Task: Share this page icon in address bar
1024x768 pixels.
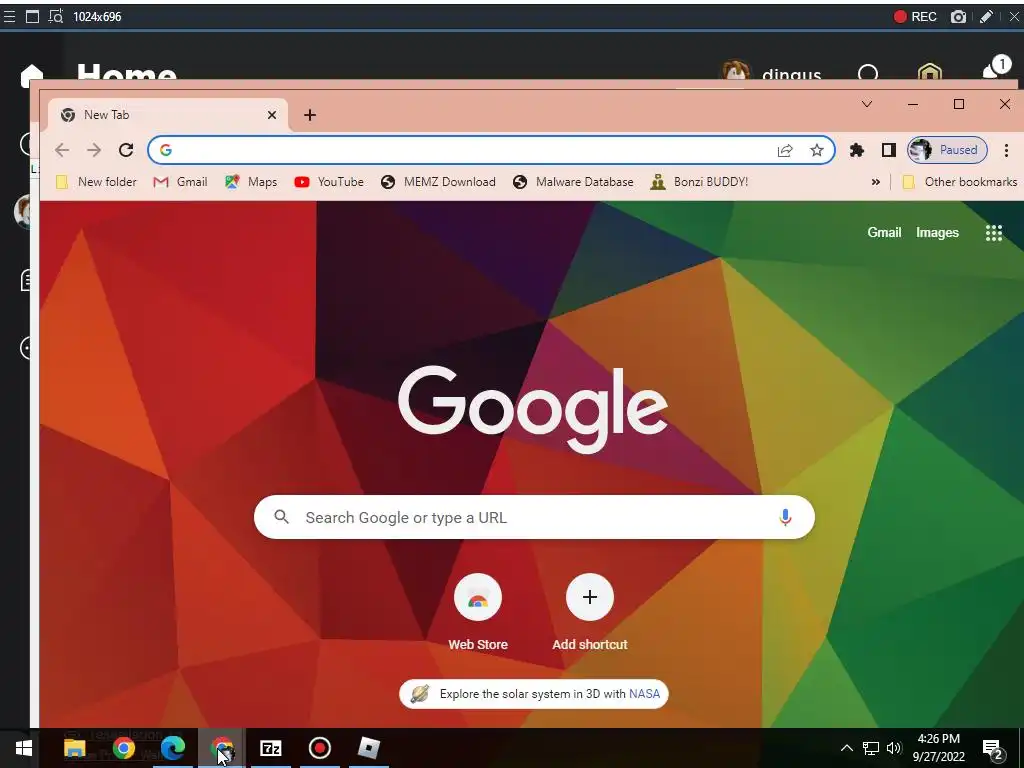Action: point(785,150)
